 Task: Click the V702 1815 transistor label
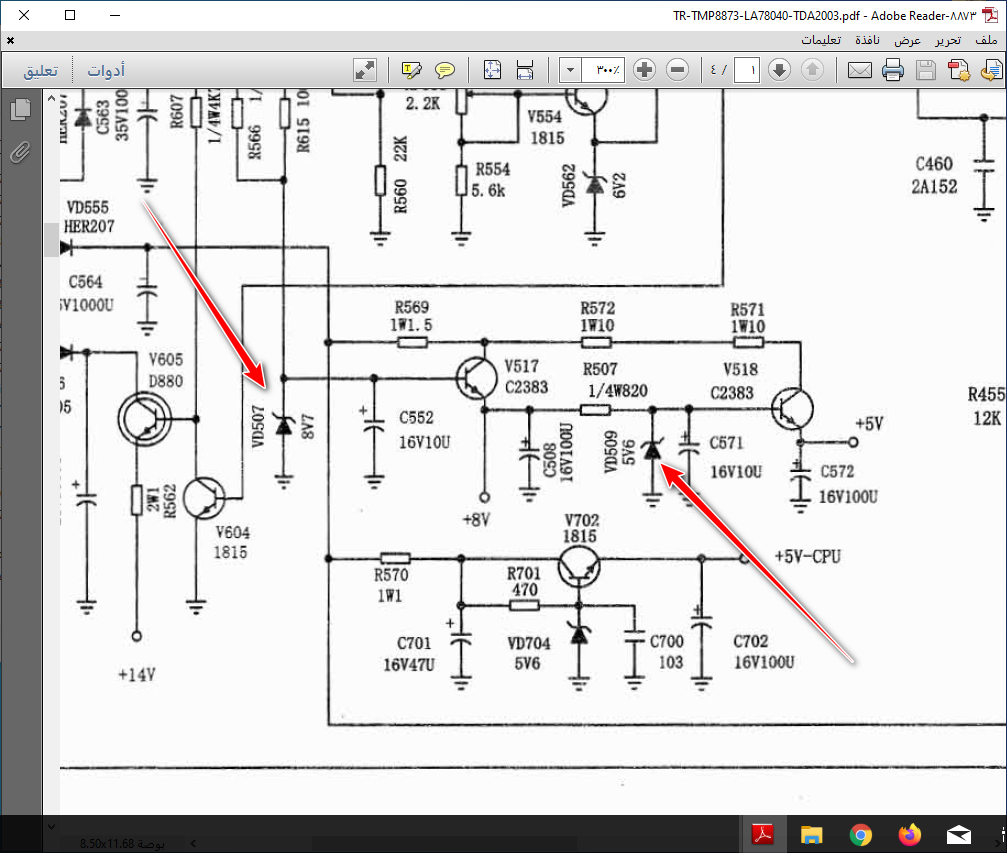[581, 528]
